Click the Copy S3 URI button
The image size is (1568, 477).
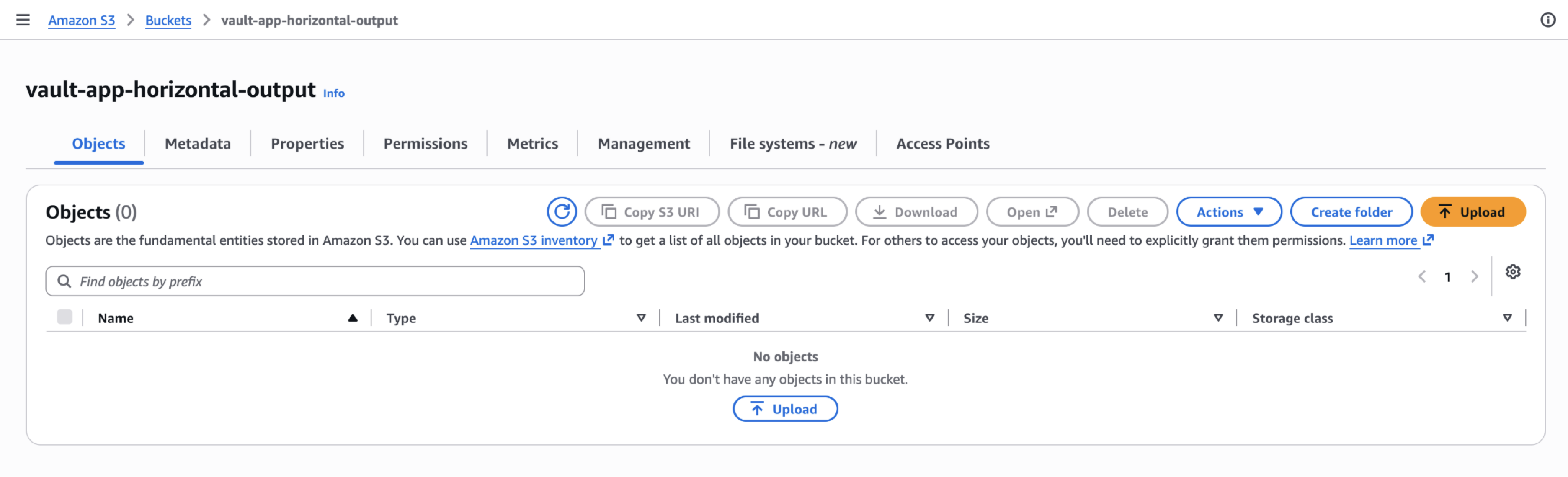click(x=652, y=212)
